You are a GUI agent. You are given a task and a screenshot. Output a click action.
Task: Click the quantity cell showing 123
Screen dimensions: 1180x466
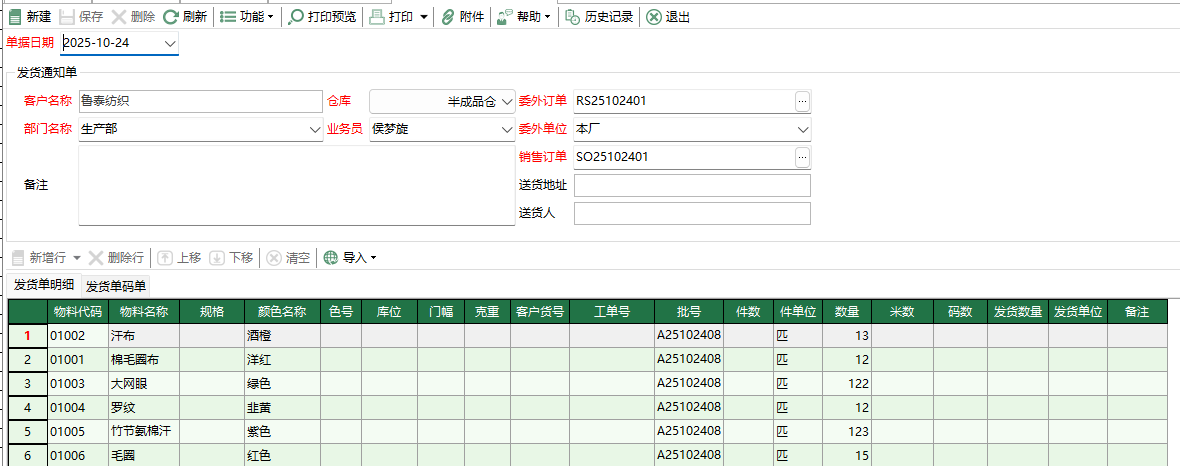(847, 432)
